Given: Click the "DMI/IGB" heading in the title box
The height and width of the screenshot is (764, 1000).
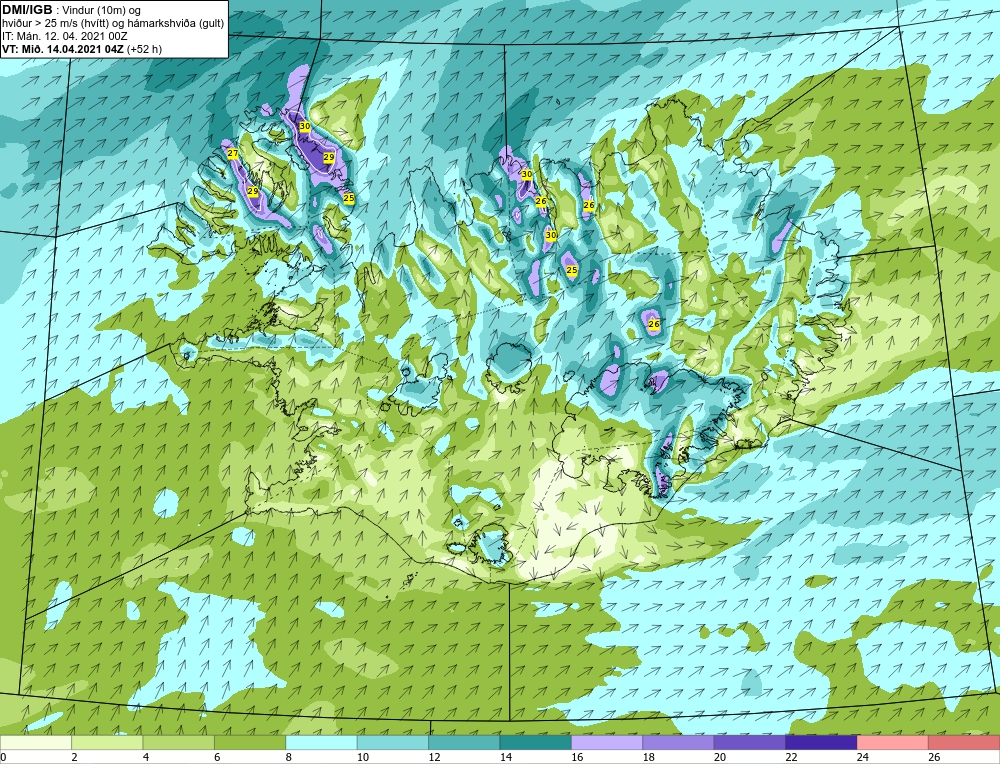Looking at the screenshot, I should pos(27,10).
